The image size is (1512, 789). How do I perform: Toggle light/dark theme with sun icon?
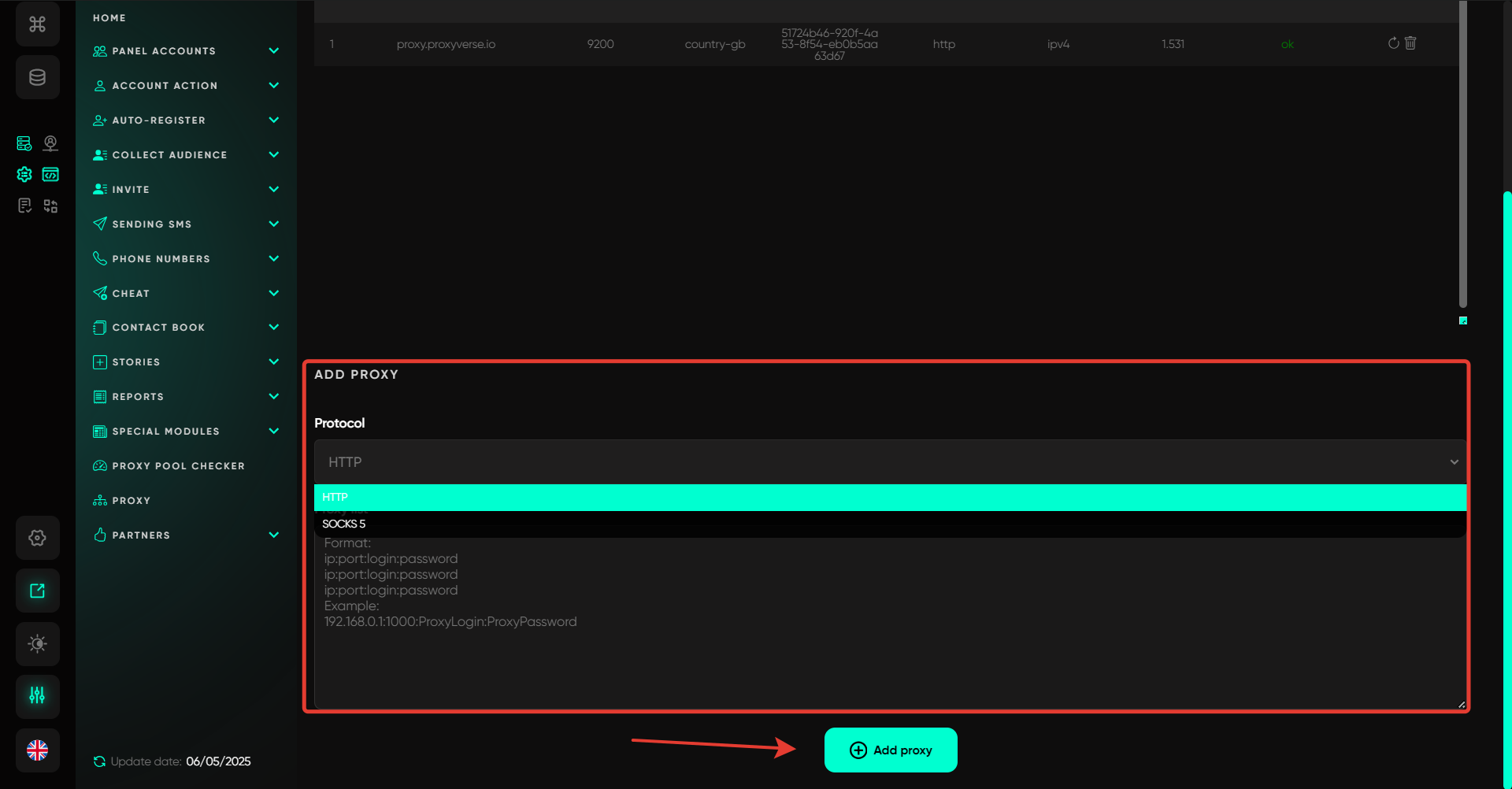(37, 643)
